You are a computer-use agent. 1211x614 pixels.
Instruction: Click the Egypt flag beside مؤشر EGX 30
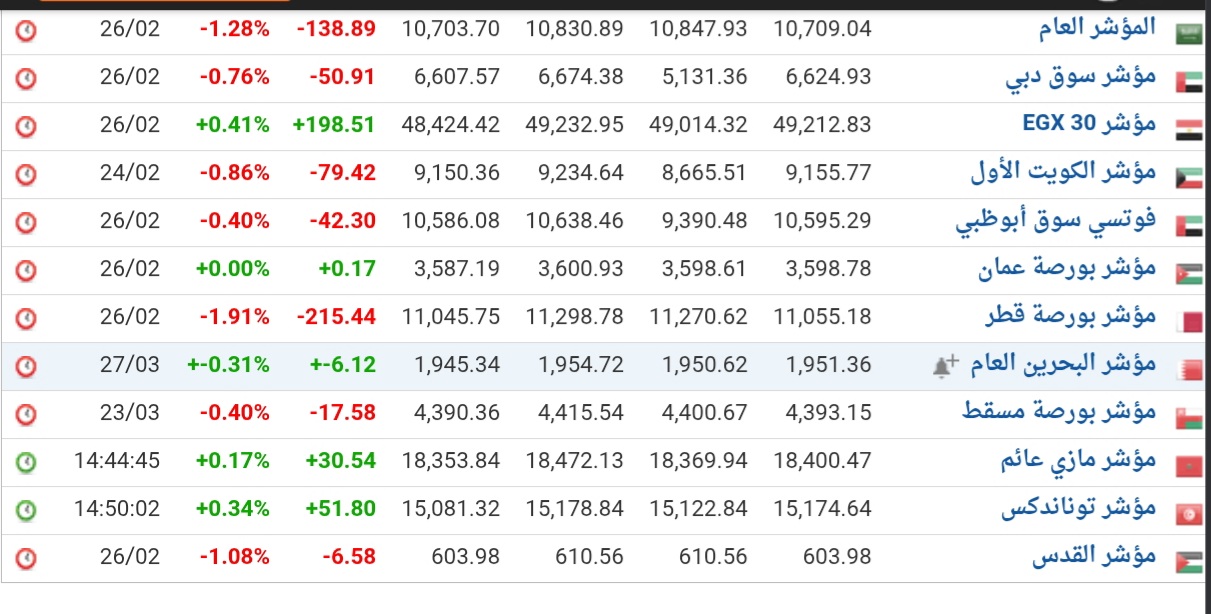[1189, 127]
